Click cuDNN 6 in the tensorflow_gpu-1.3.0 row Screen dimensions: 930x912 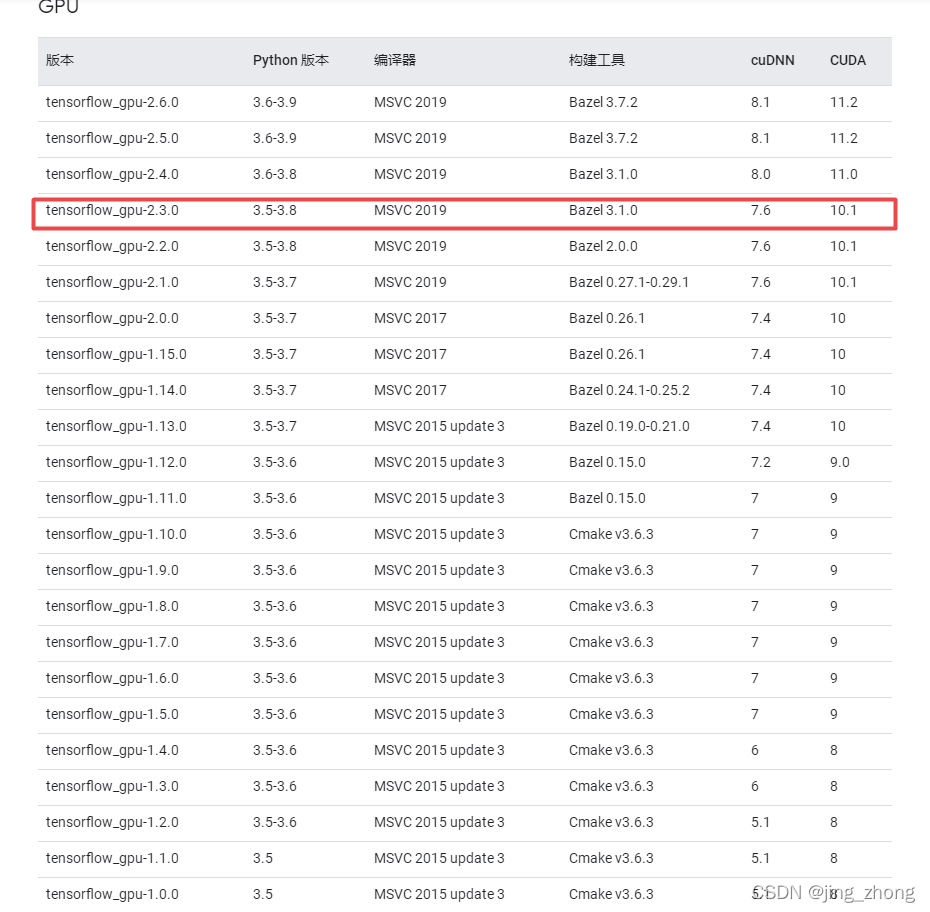tap(754, 786)
